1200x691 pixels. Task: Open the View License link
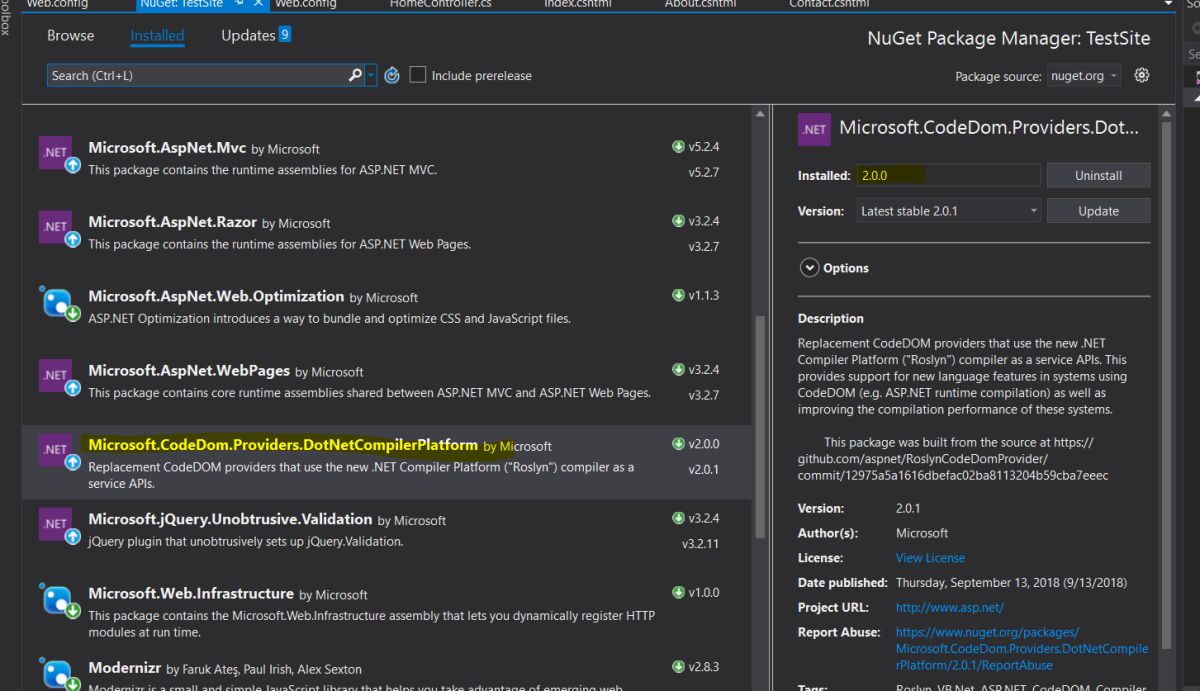[930, 558]
